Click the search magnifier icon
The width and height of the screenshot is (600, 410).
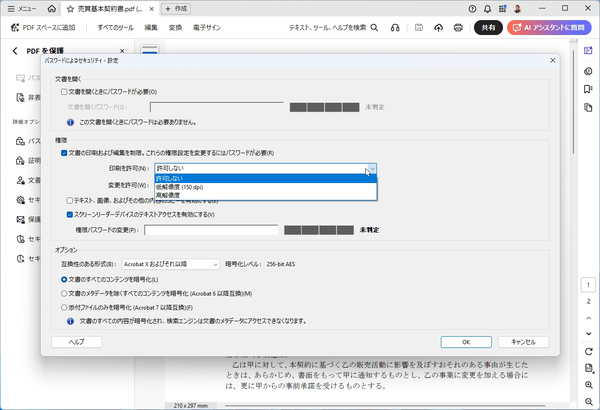point(374,28)
